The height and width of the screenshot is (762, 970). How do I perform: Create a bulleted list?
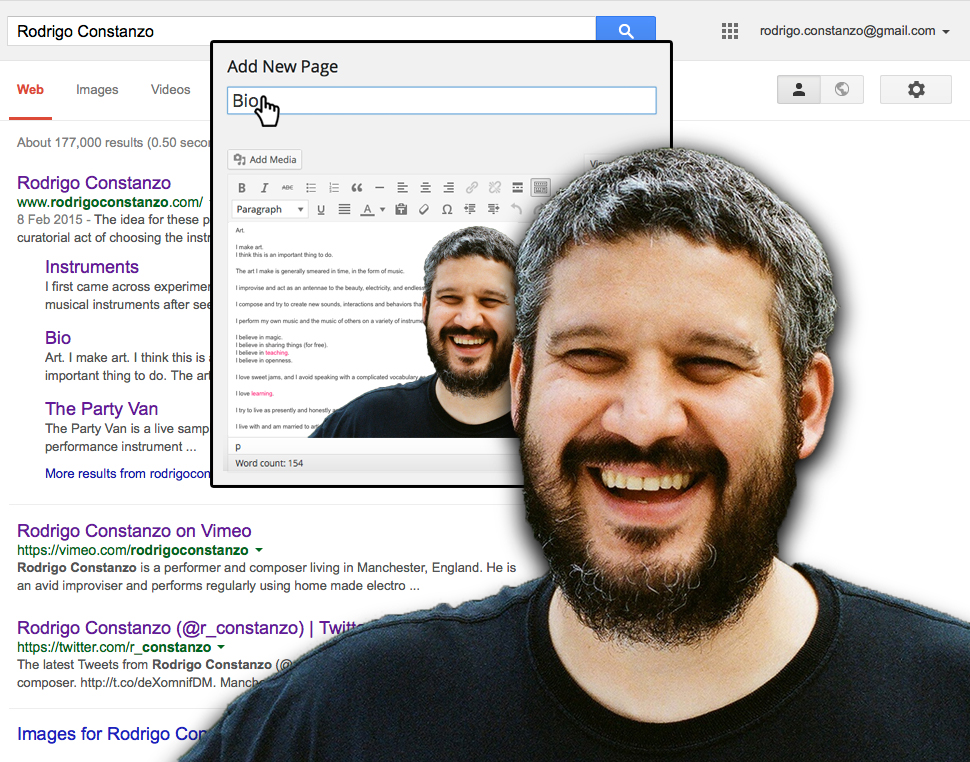(311, 188)
